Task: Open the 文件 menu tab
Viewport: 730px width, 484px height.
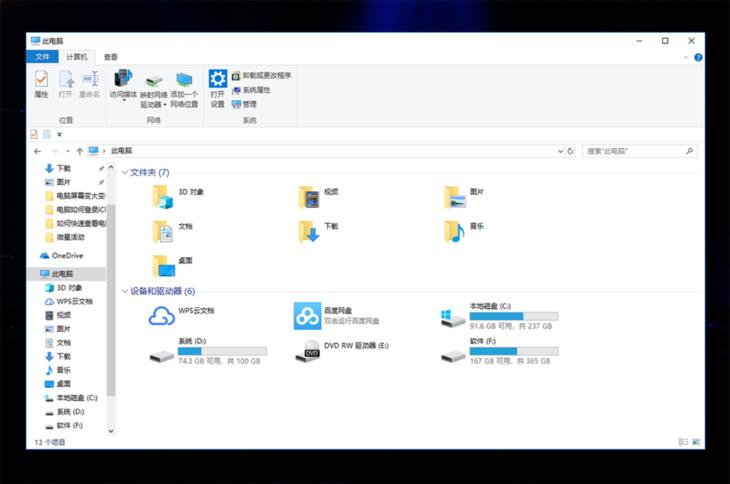Action: pyautogui.click(x=42, y=57)
